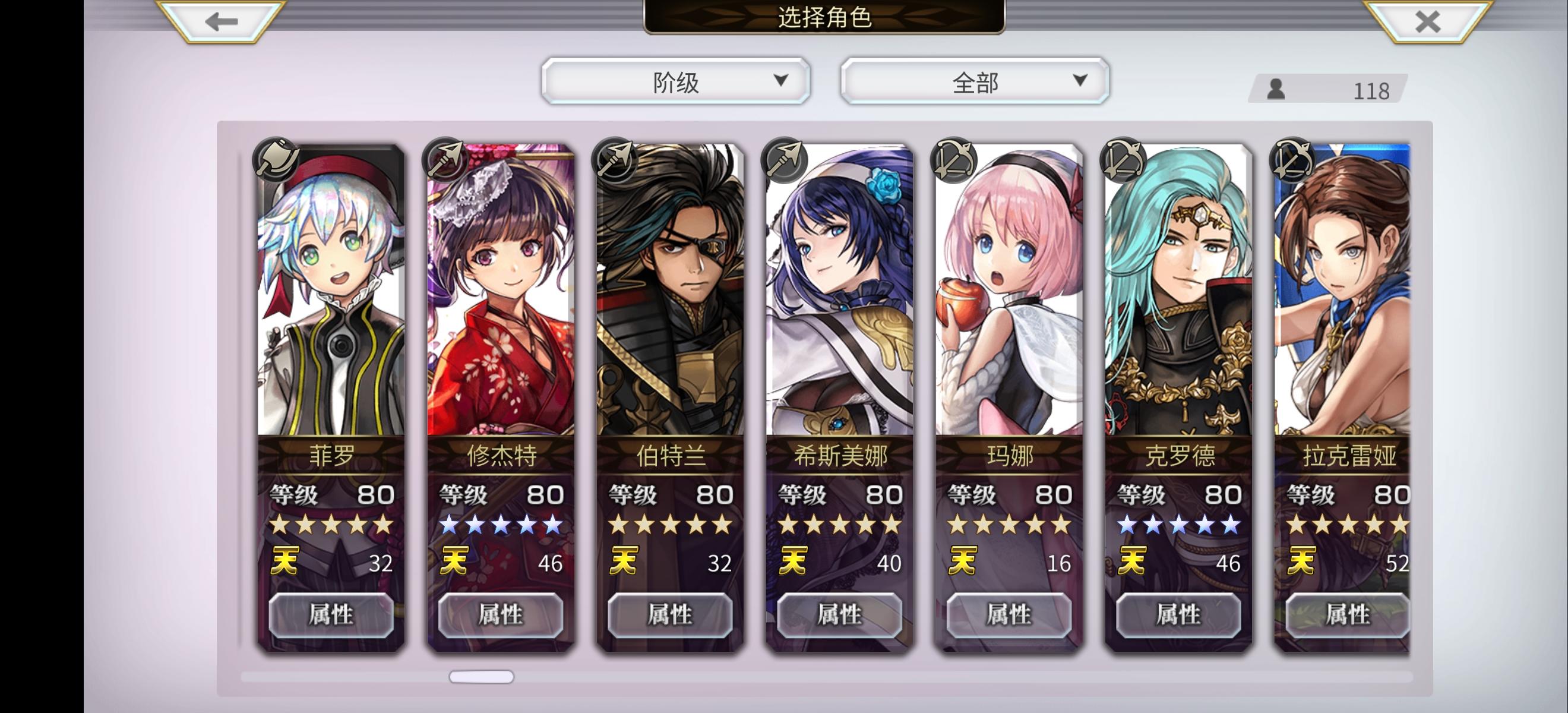Click the horizontal scrollbar handle

482,677
